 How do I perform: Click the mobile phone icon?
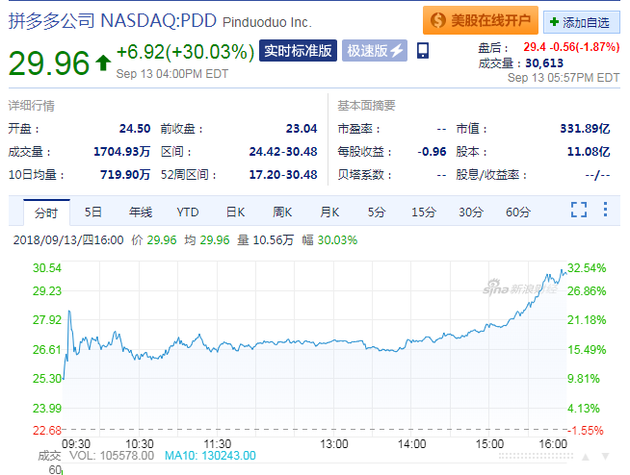point(423,51)
